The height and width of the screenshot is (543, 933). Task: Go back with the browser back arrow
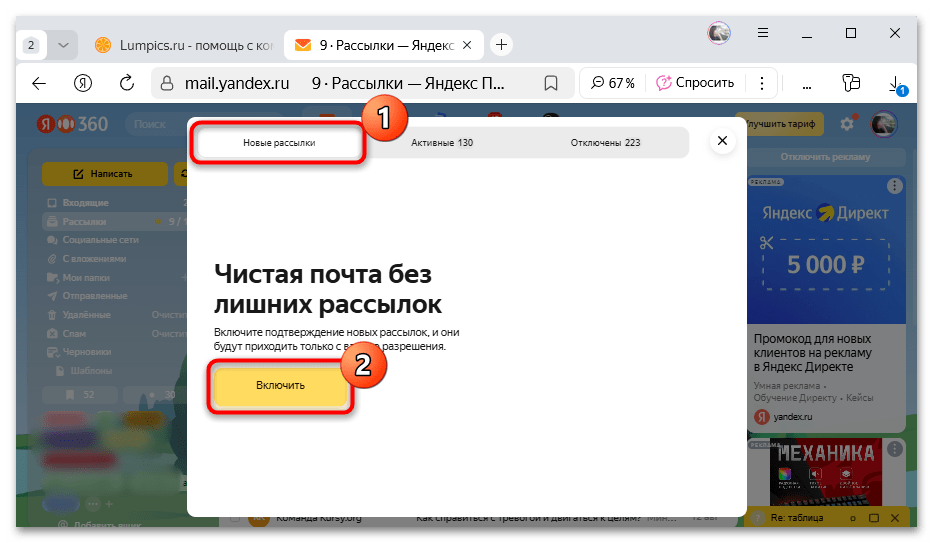(39, 83)
